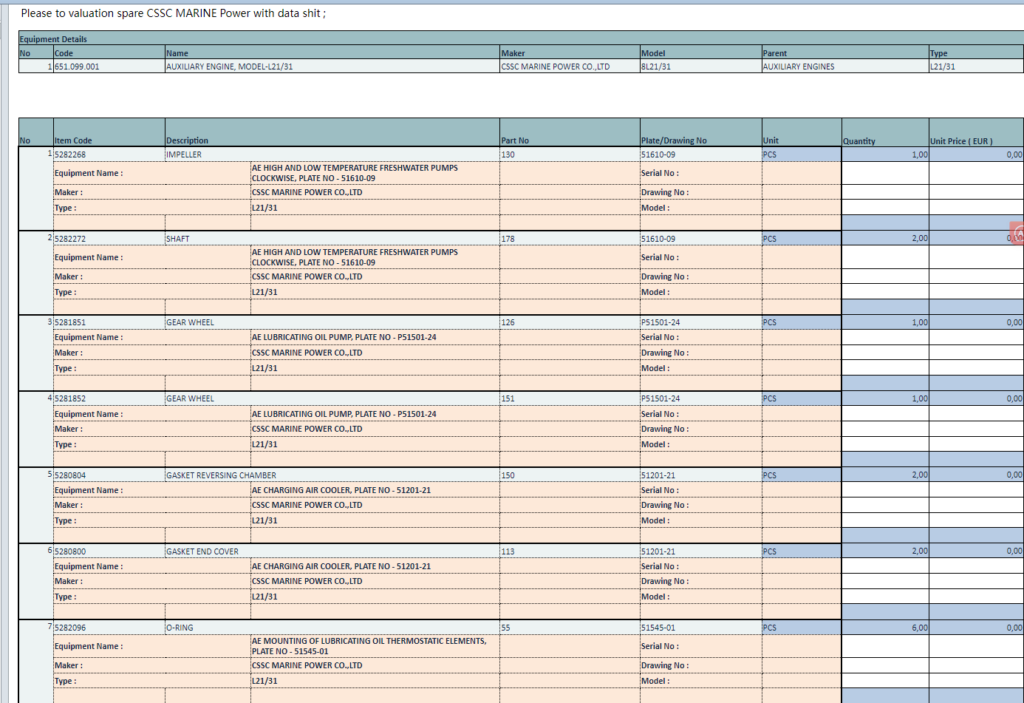Screen dimensions: 1024x703
Task: Click the Plate/Drawing No column header
Action: click(701, 133)
